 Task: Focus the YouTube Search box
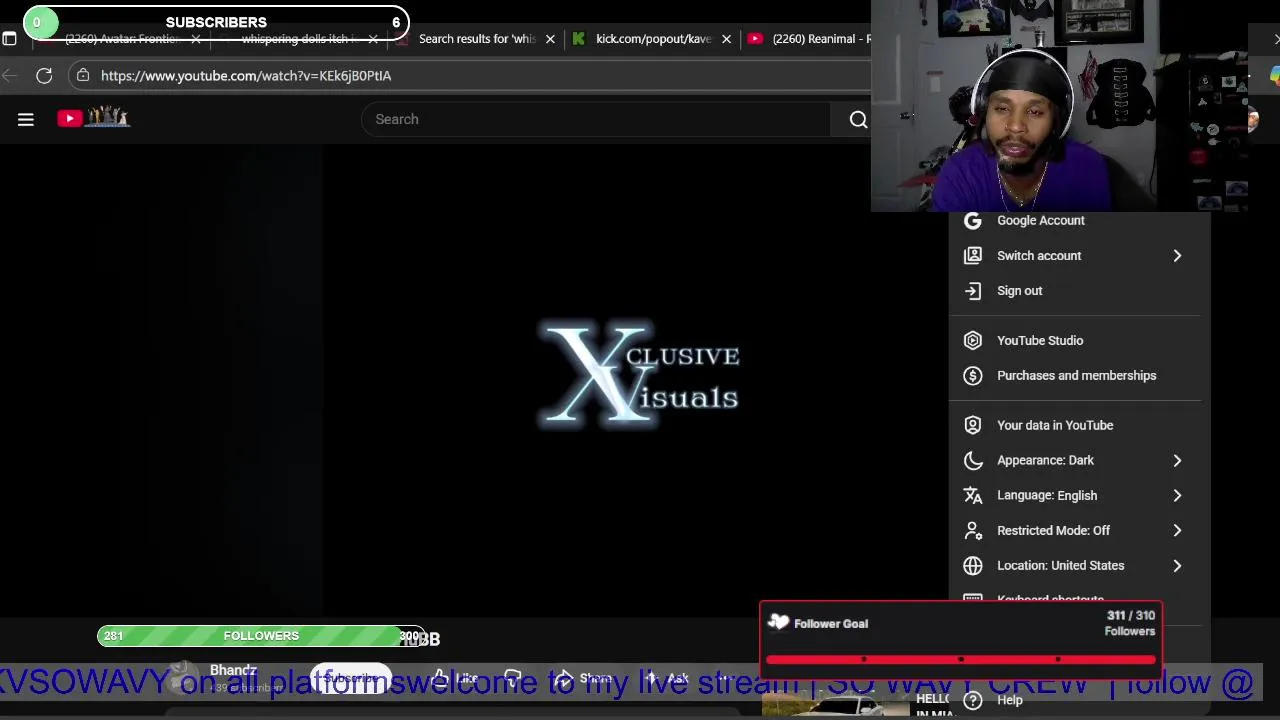[595, 119]
